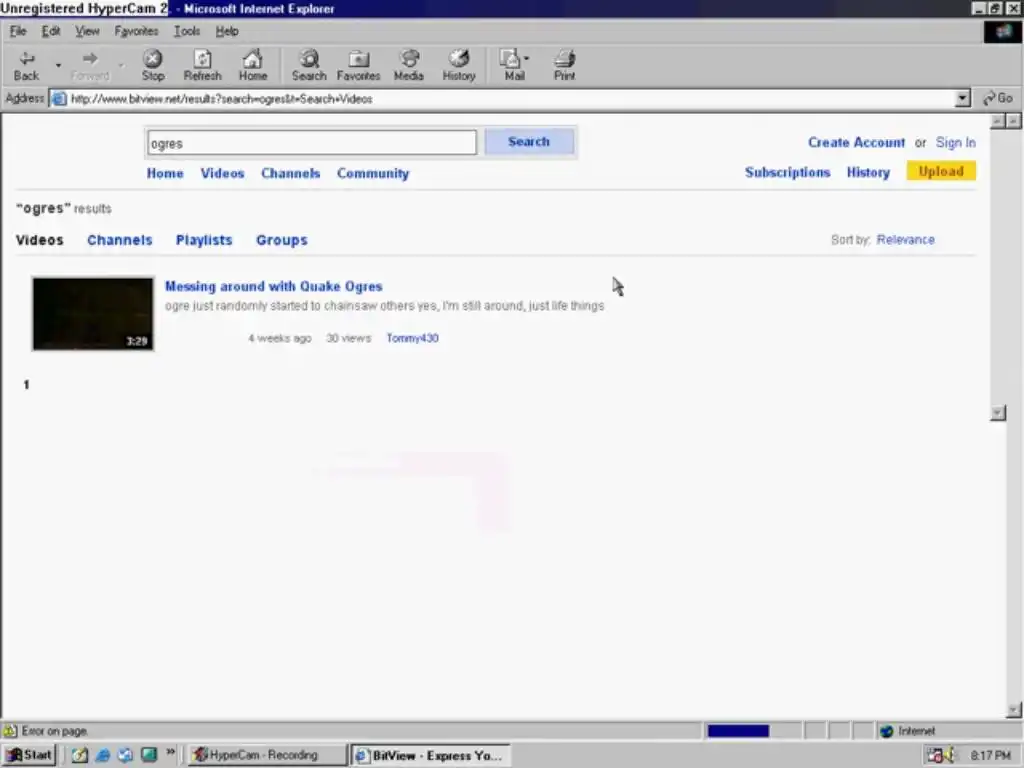Click the Go button

pos(999,98)
